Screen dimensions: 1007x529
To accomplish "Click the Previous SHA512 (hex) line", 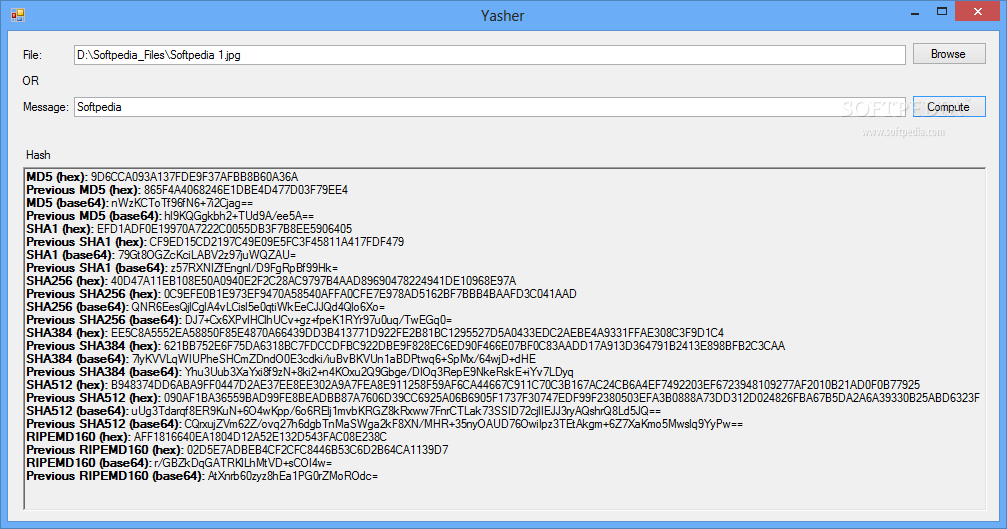I will pyautogui.click(x=503, y=398).
